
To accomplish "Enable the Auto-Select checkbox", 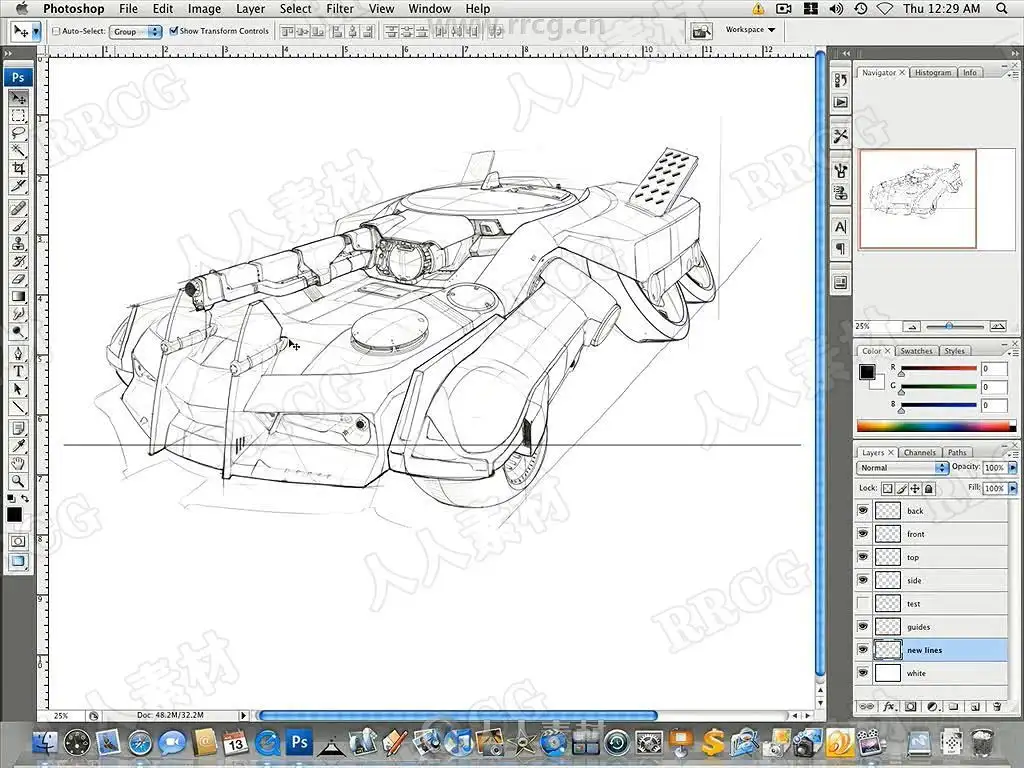I will (x=56, y=31).
